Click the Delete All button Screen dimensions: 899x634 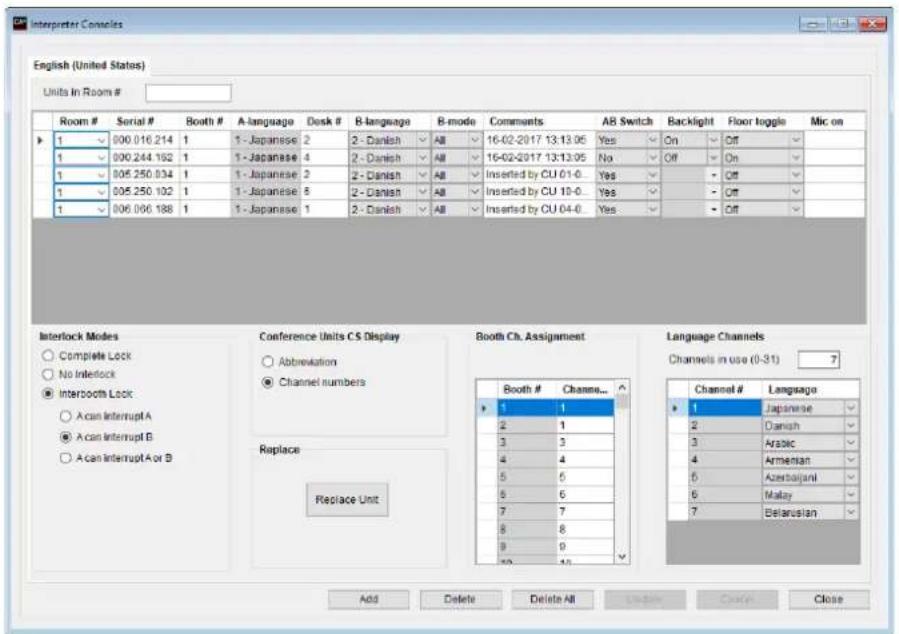coord(552,599)
